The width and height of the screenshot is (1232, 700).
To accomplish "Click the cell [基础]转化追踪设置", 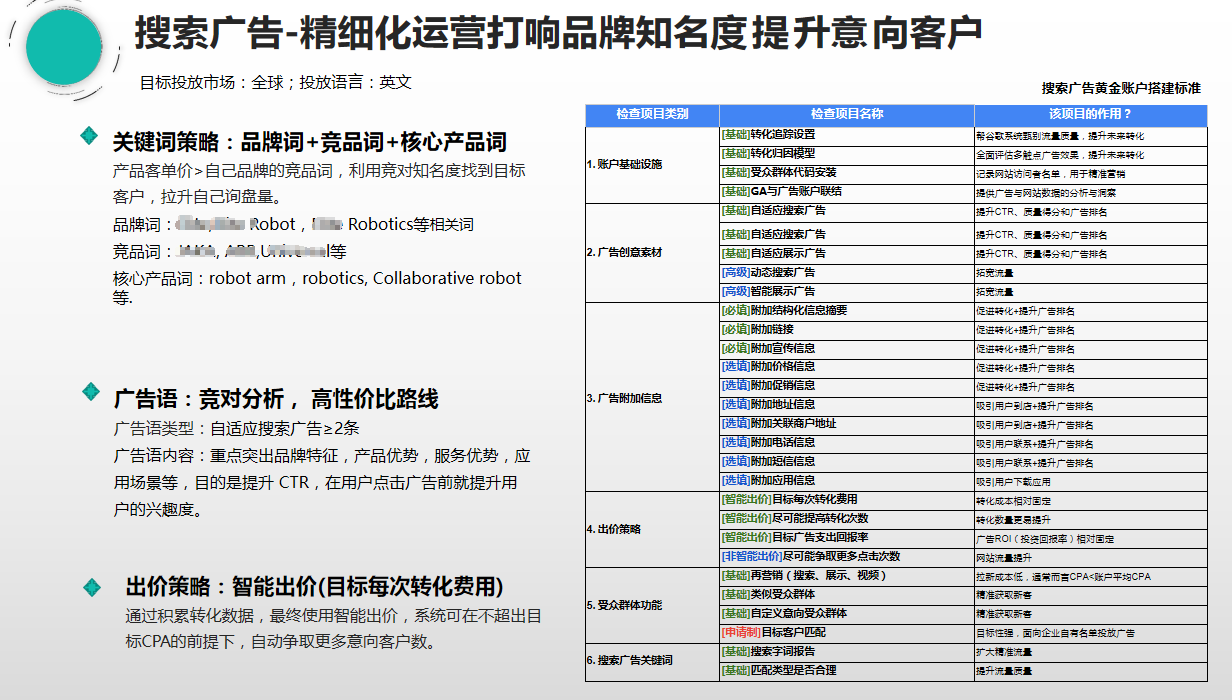I will click(x=847, y=135).
